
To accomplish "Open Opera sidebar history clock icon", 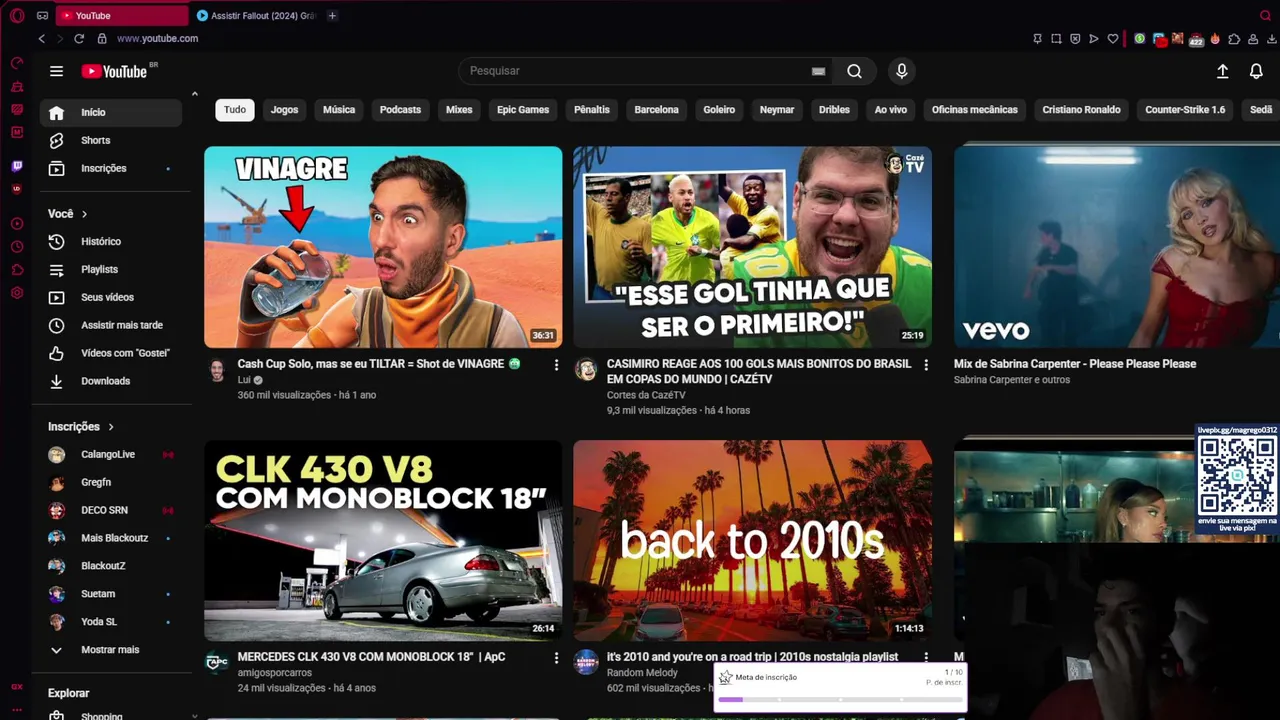I will (17, 247).
